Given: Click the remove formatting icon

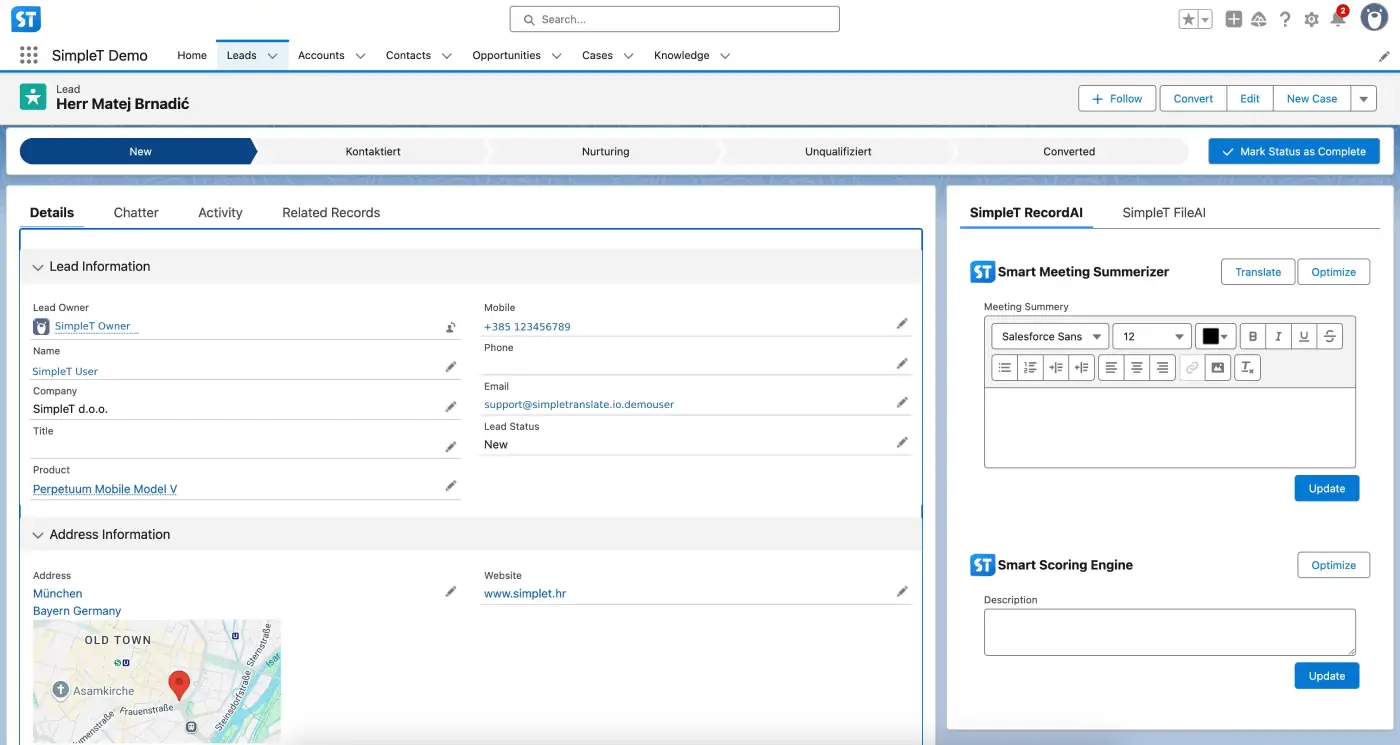Looking at the screenshot, I should 1247,368.
